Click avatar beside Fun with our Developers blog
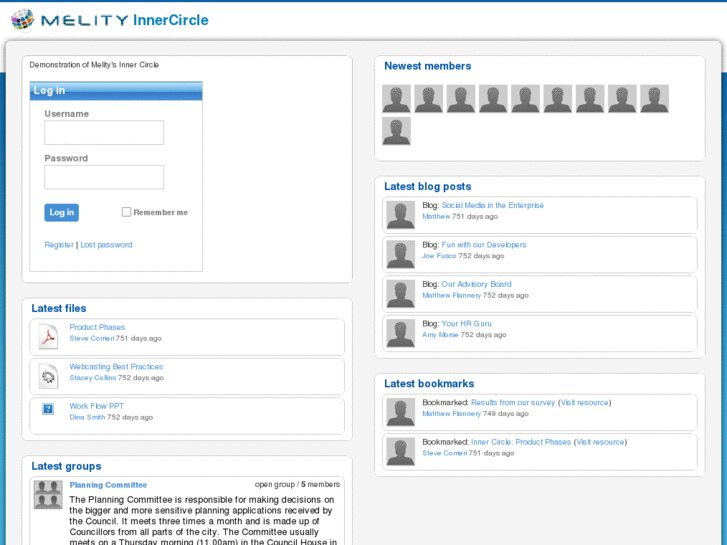 (401, 254)
